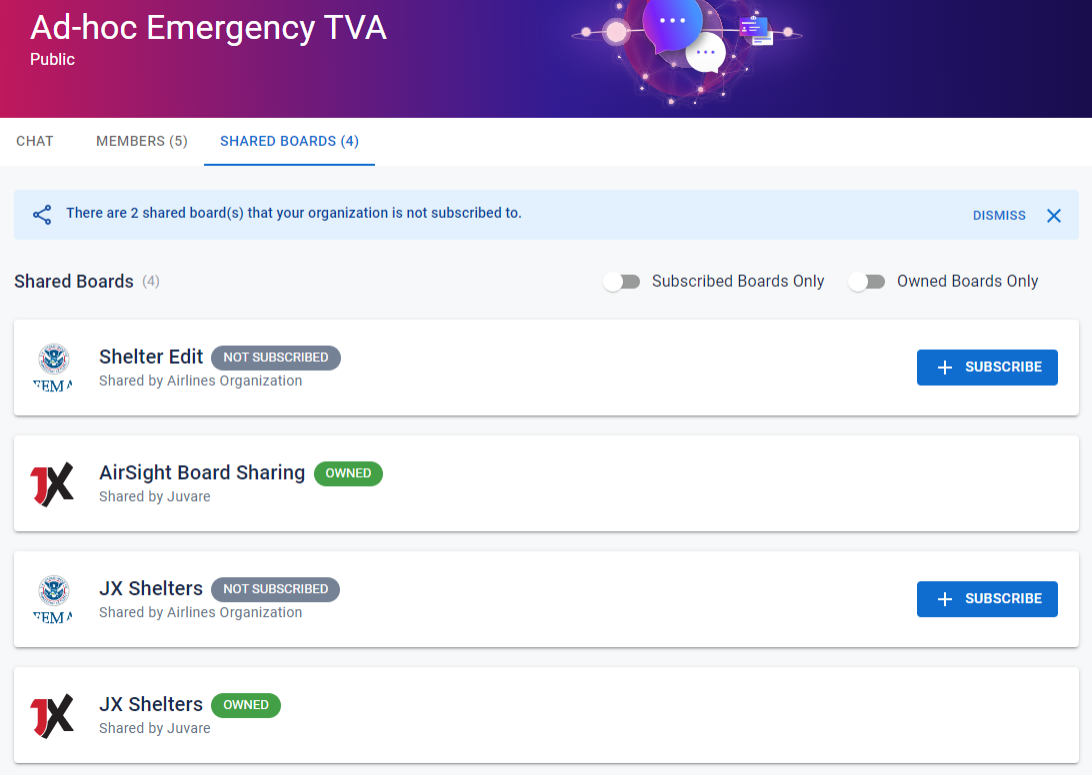Click the plus icon in Shelter Edit's Subscribe button
The height and width of the screenshot is (775, 1092).
(x=944, y=367)
